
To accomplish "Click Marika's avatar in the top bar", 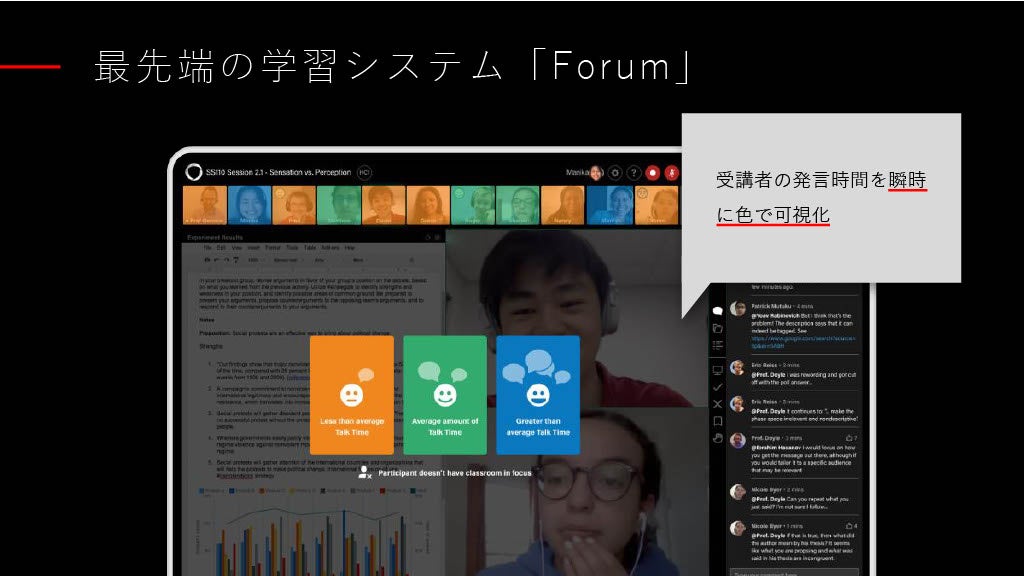I will point(596,171).
